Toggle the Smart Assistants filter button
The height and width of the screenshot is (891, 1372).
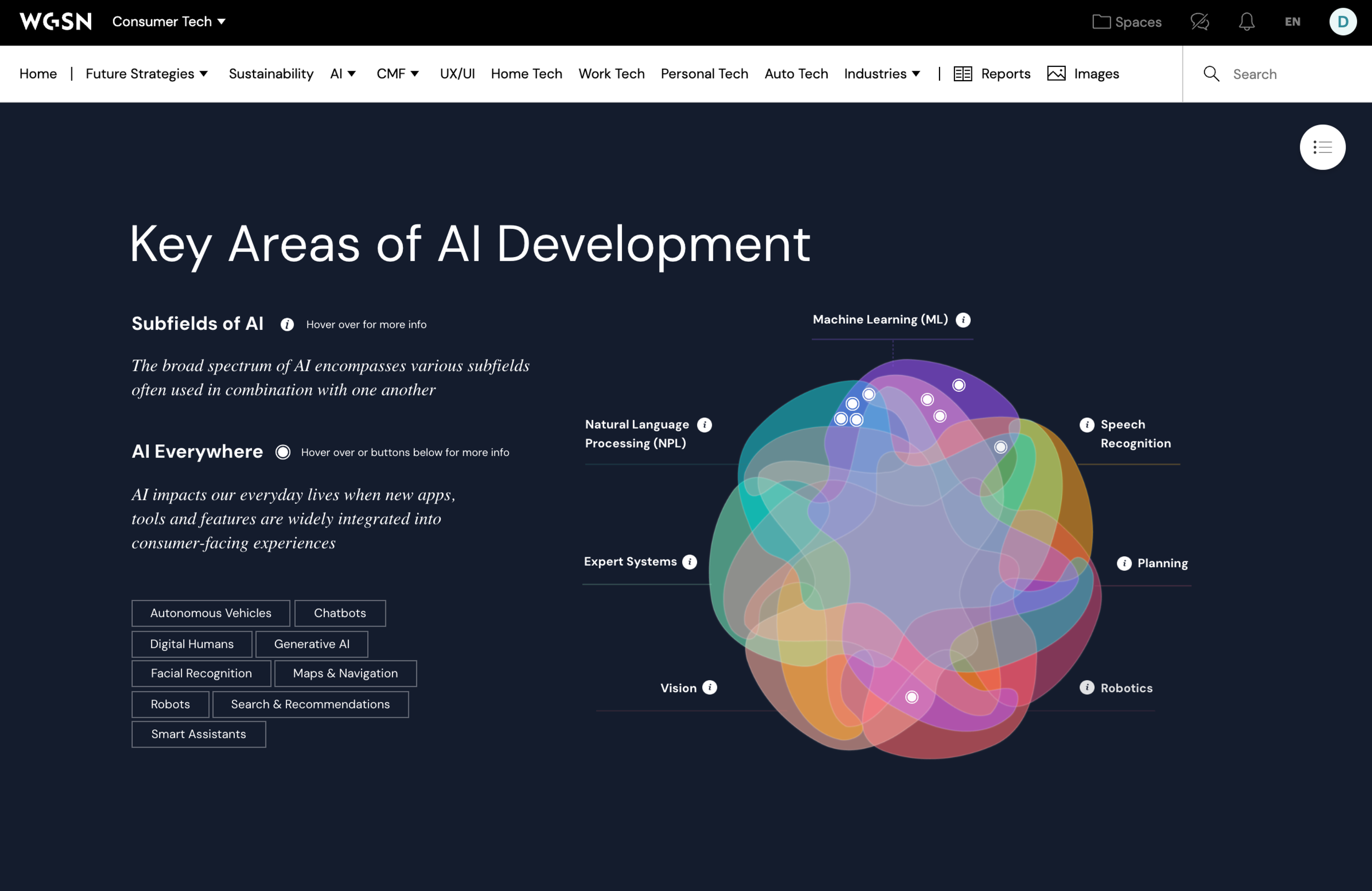198,734
